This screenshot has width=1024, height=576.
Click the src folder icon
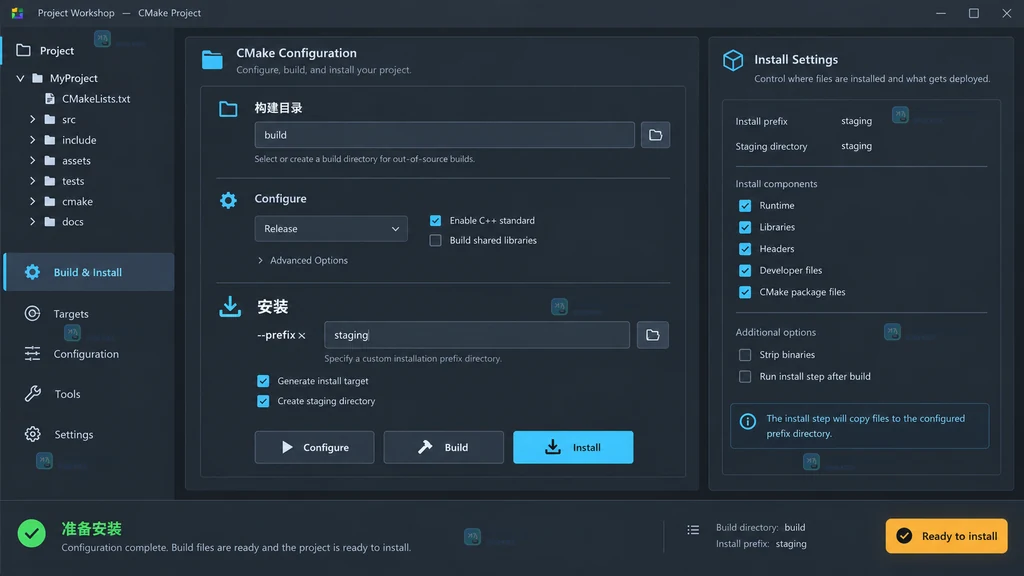pos(50,120)
